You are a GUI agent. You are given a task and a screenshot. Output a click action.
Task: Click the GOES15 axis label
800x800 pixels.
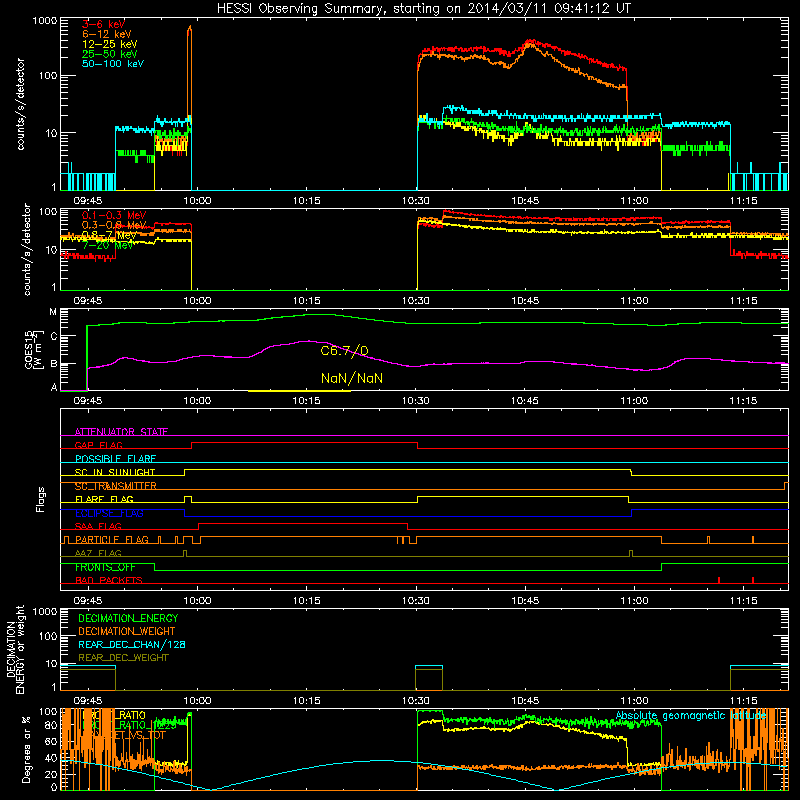click(33, 349)
